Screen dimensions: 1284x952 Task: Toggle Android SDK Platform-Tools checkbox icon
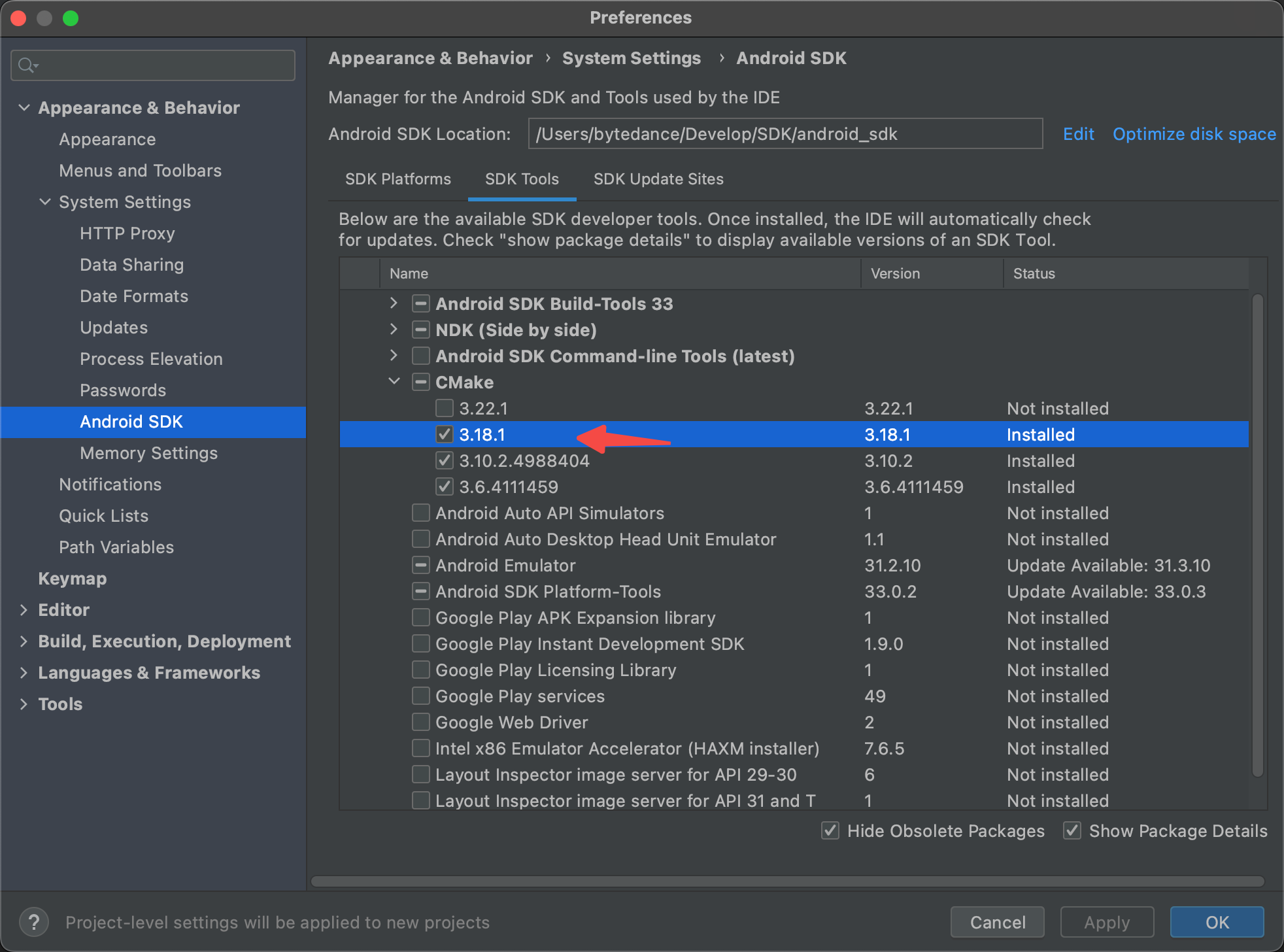pos(421,591)
